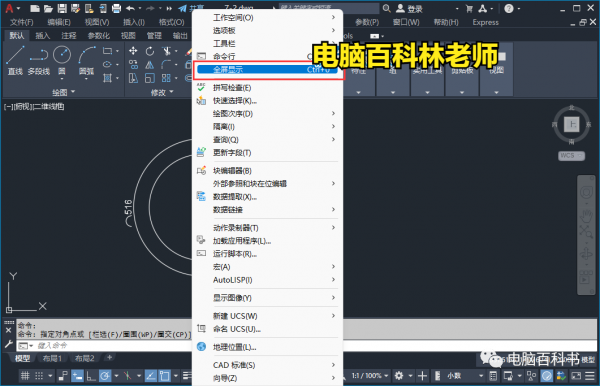Open the 文件(F) menu
Image resolution: width=600 pixels, height=386 pixels.
pos(22,22)
